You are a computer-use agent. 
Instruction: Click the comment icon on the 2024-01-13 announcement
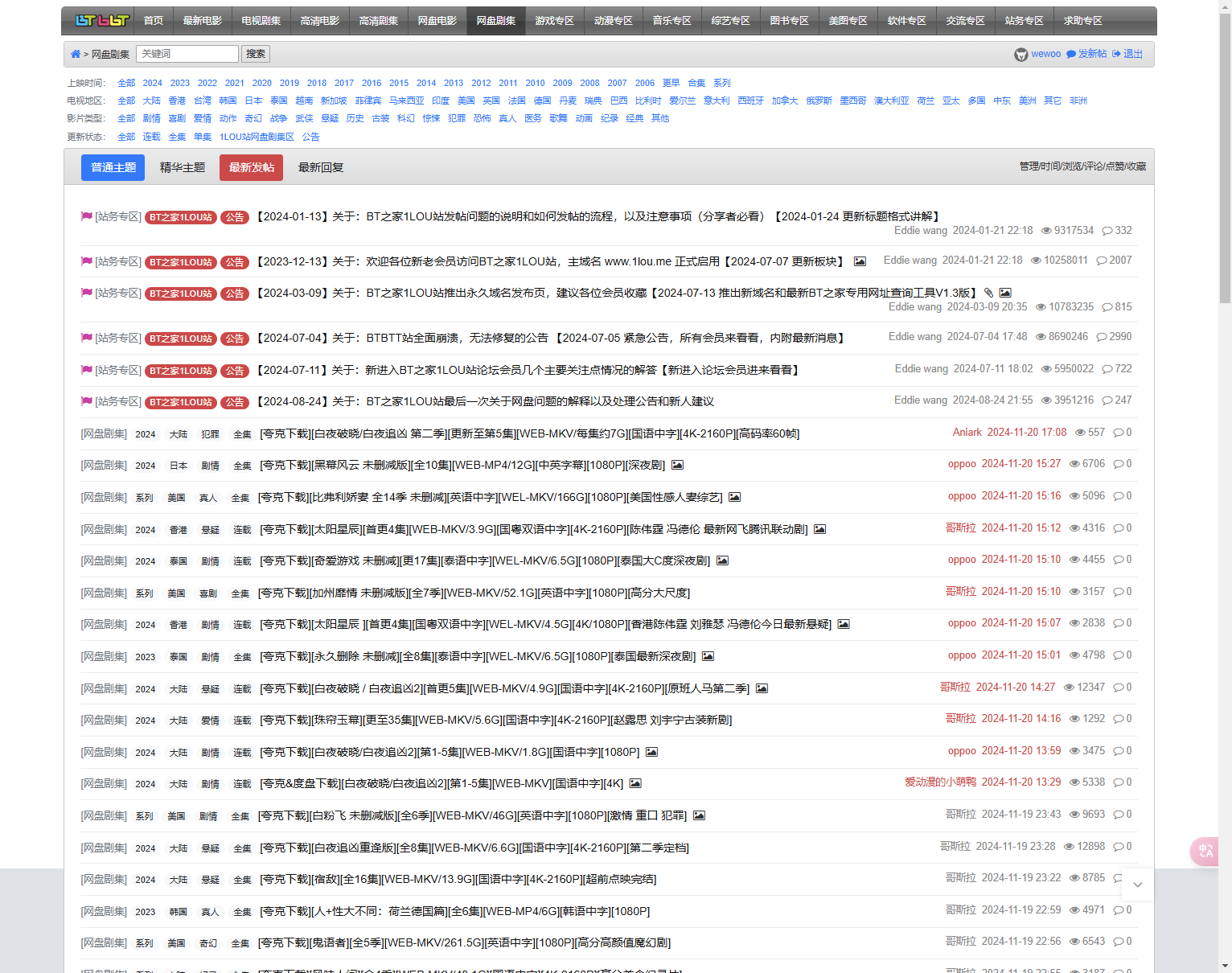pos(1107,231)
